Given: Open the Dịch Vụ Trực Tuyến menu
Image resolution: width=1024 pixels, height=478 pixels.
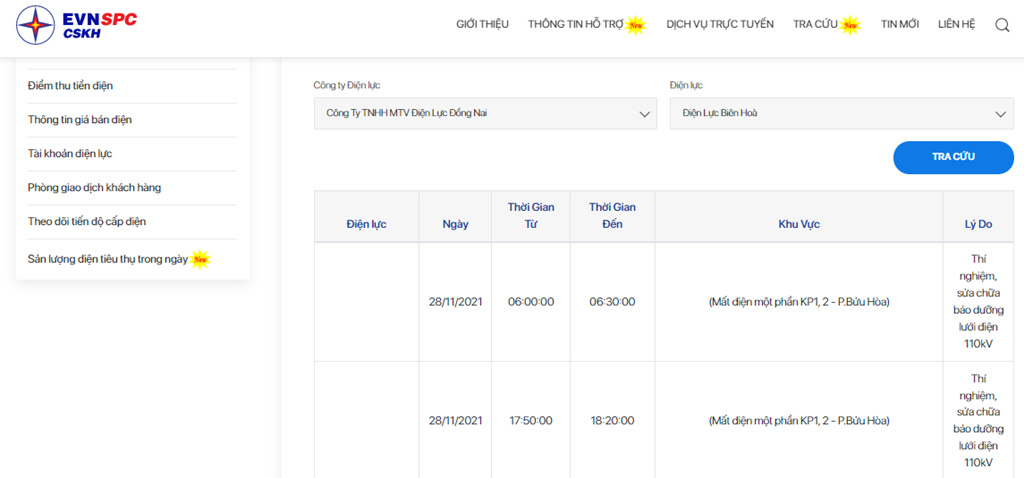Looking at the screenshot, I should (x=720, y=24).
